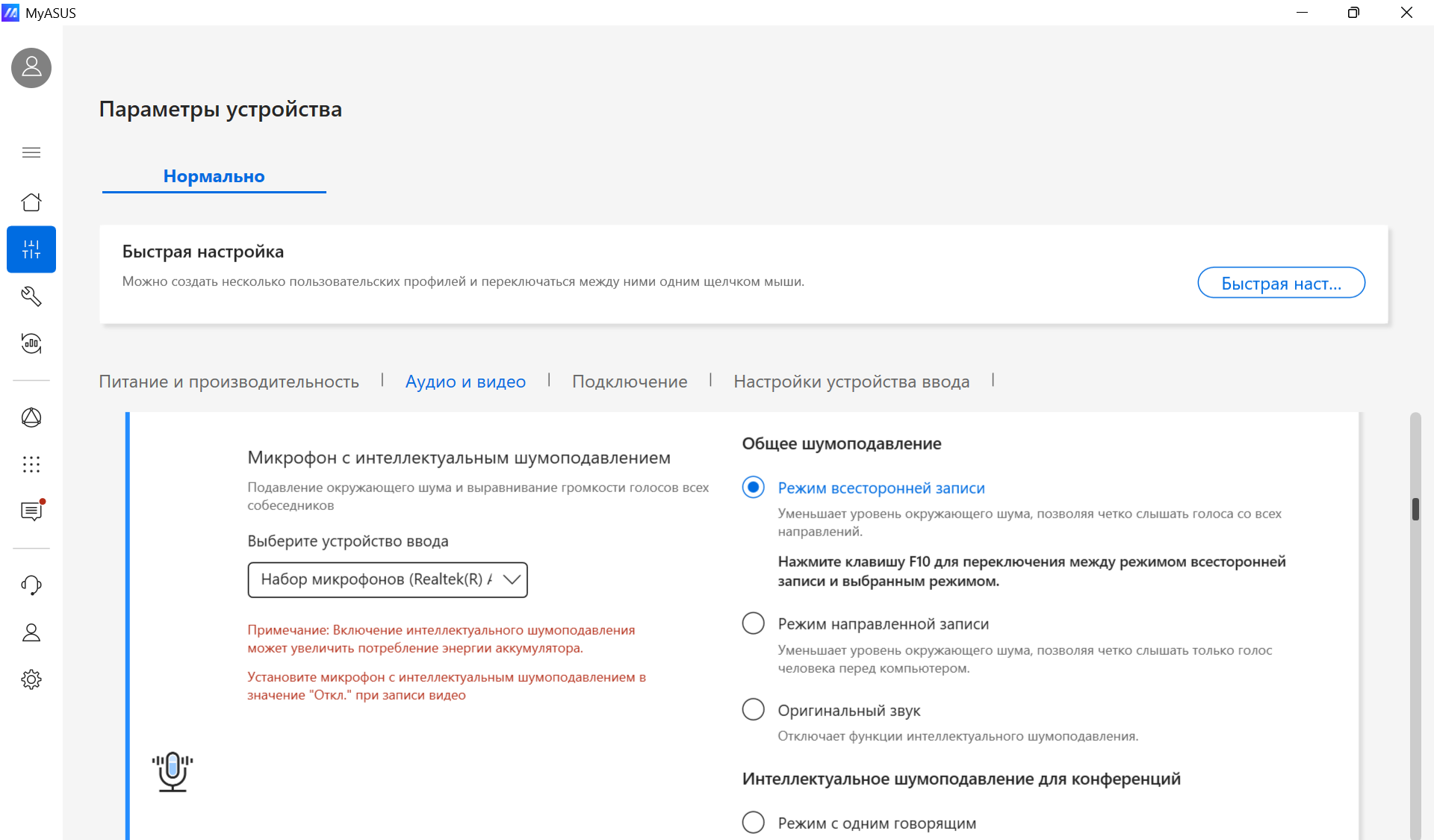Viewport: 1434px width, 840px height.
Task: Open Настройки устройства ввода tab
Action: (x=851, y=382)
